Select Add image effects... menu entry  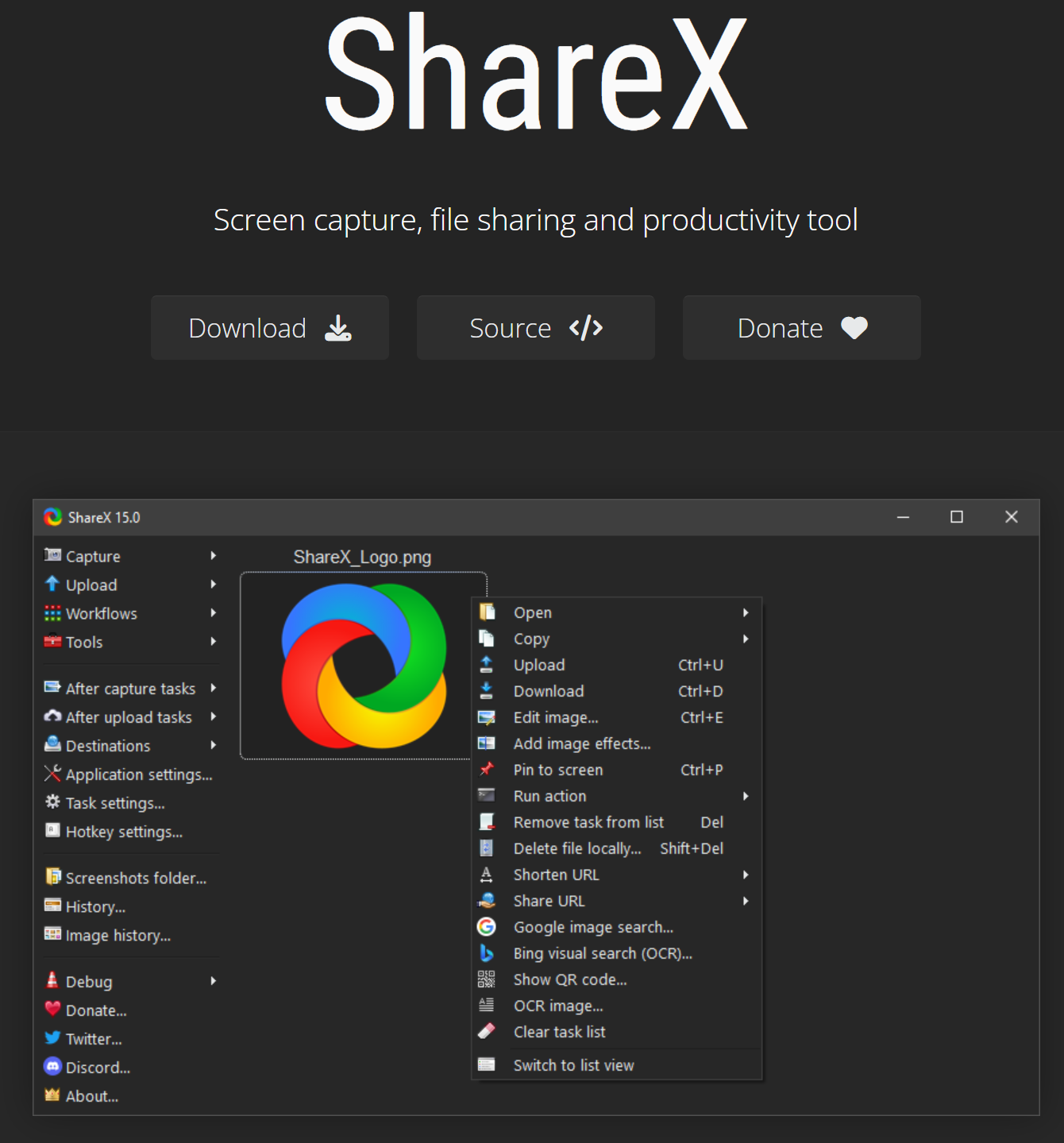point(616,743)
